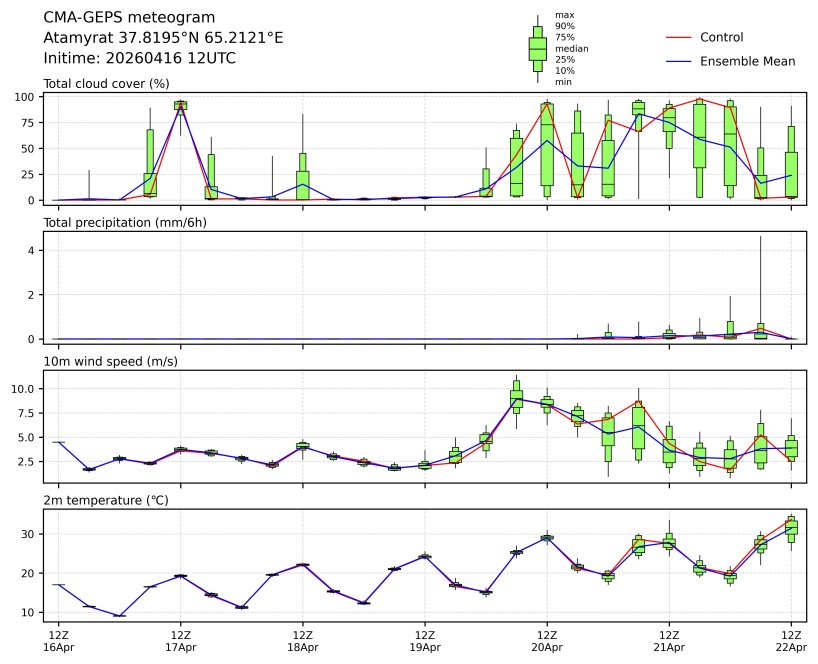Image resolution: width=818 pixels, height=664 pixels.
Task: Click the median label in box plot legend
Action: [x=571, y=48]
